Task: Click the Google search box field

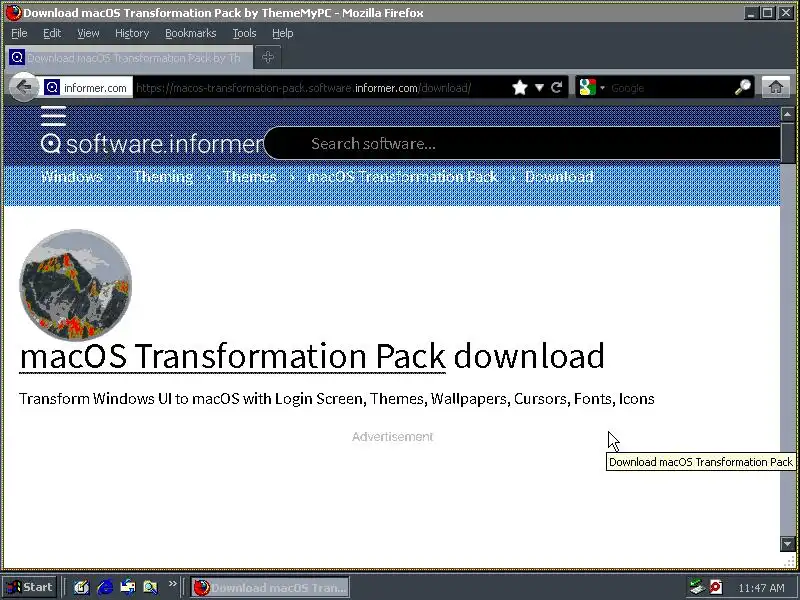Action: (669, 88)
